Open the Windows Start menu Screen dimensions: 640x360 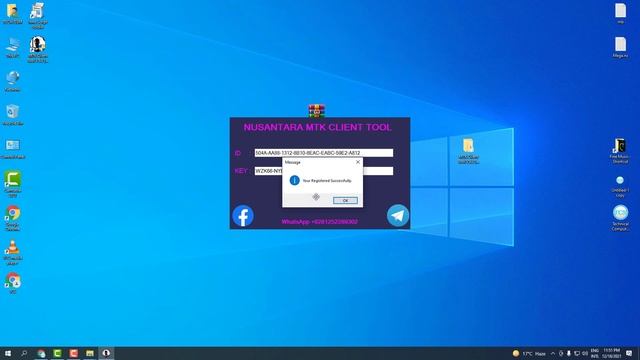pos(7,353)
